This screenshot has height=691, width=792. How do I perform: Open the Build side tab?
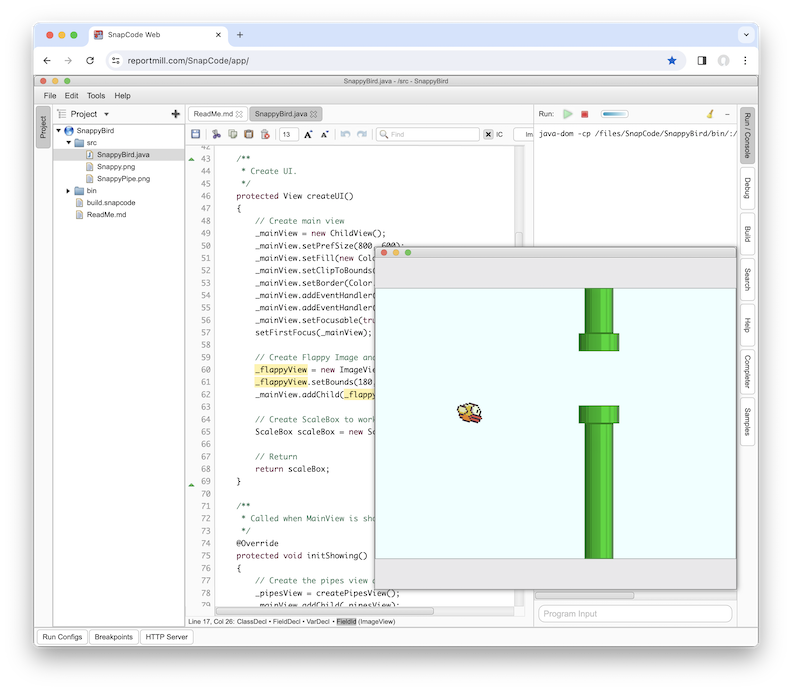point(747,234)
